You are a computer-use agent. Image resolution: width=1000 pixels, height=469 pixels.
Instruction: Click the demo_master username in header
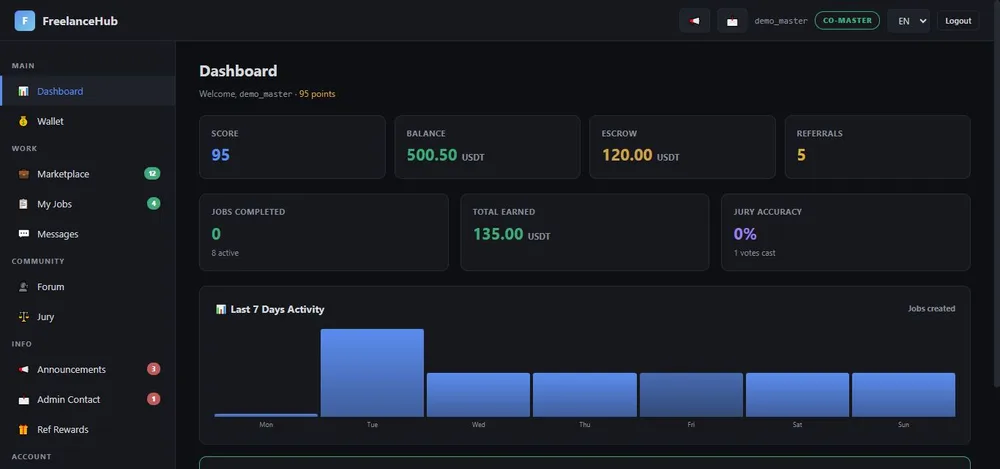tap(781, 21)
